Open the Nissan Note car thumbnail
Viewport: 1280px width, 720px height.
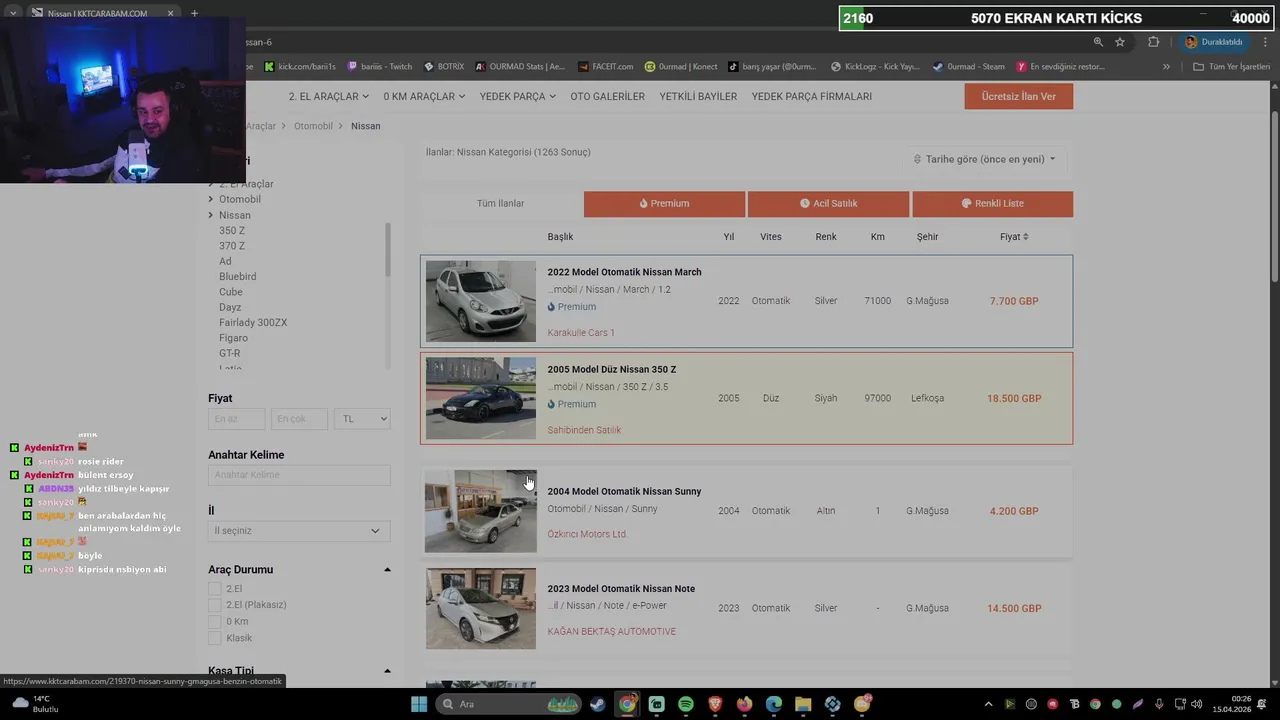[x=480, y=608]
